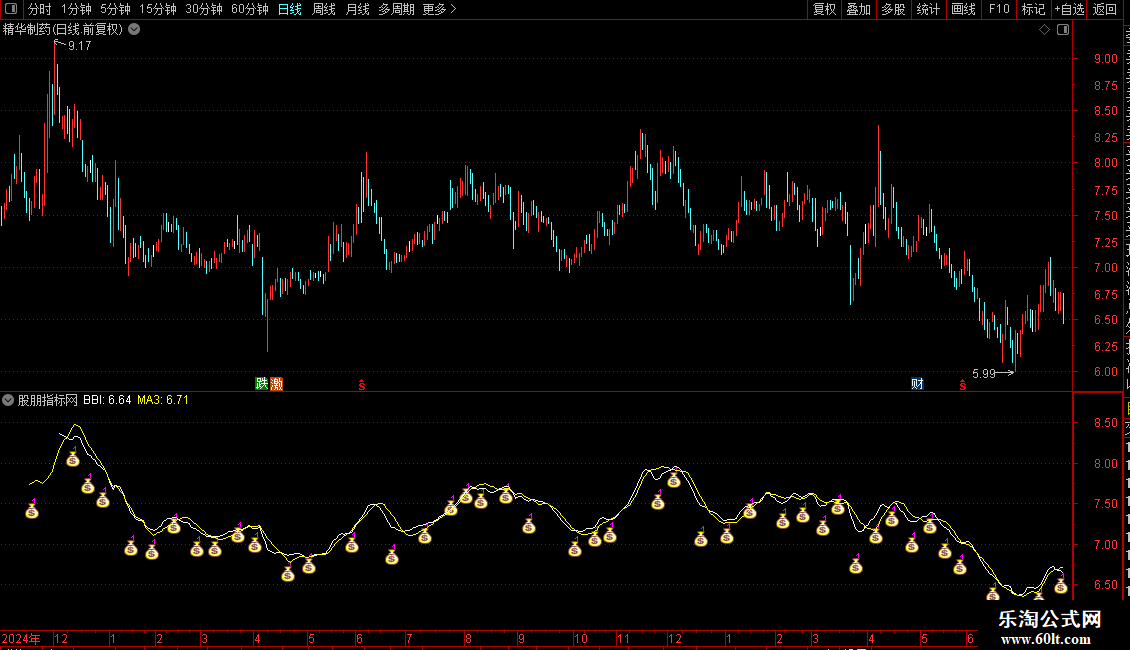
Task: Click the 叠加 overlay button
Action: click(858, 9)
